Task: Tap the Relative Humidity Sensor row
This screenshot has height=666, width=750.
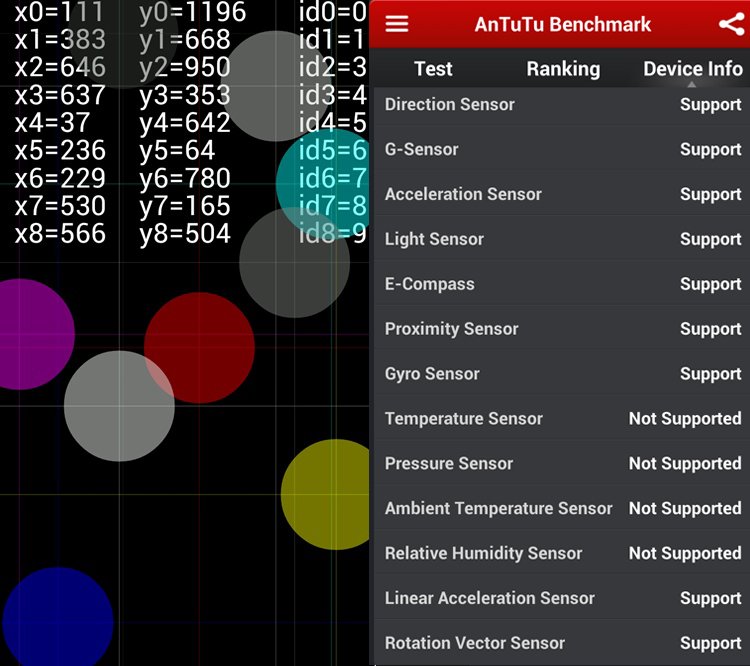Action: pos(562,553)
